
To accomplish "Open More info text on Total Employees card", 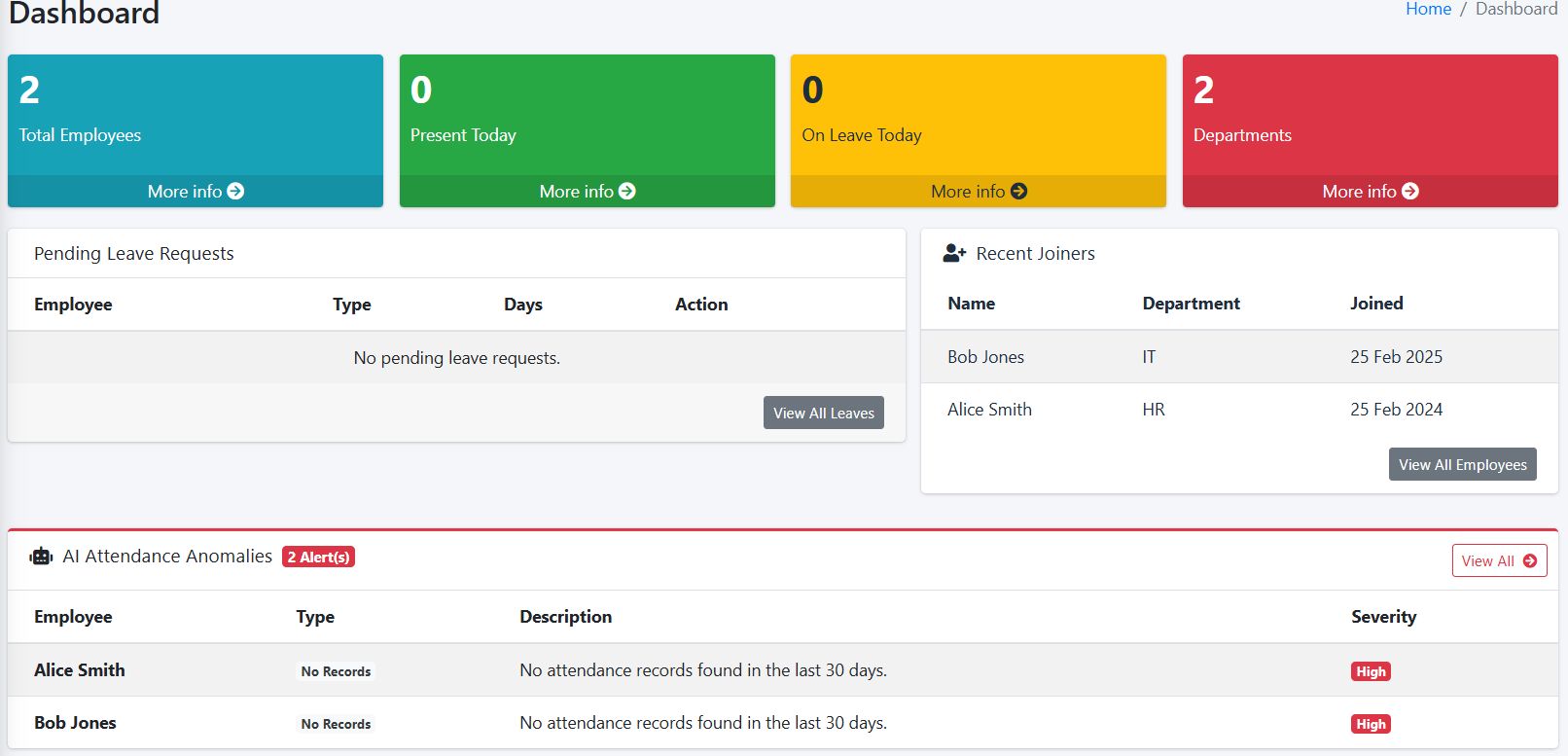I will [x=185, y=192].
